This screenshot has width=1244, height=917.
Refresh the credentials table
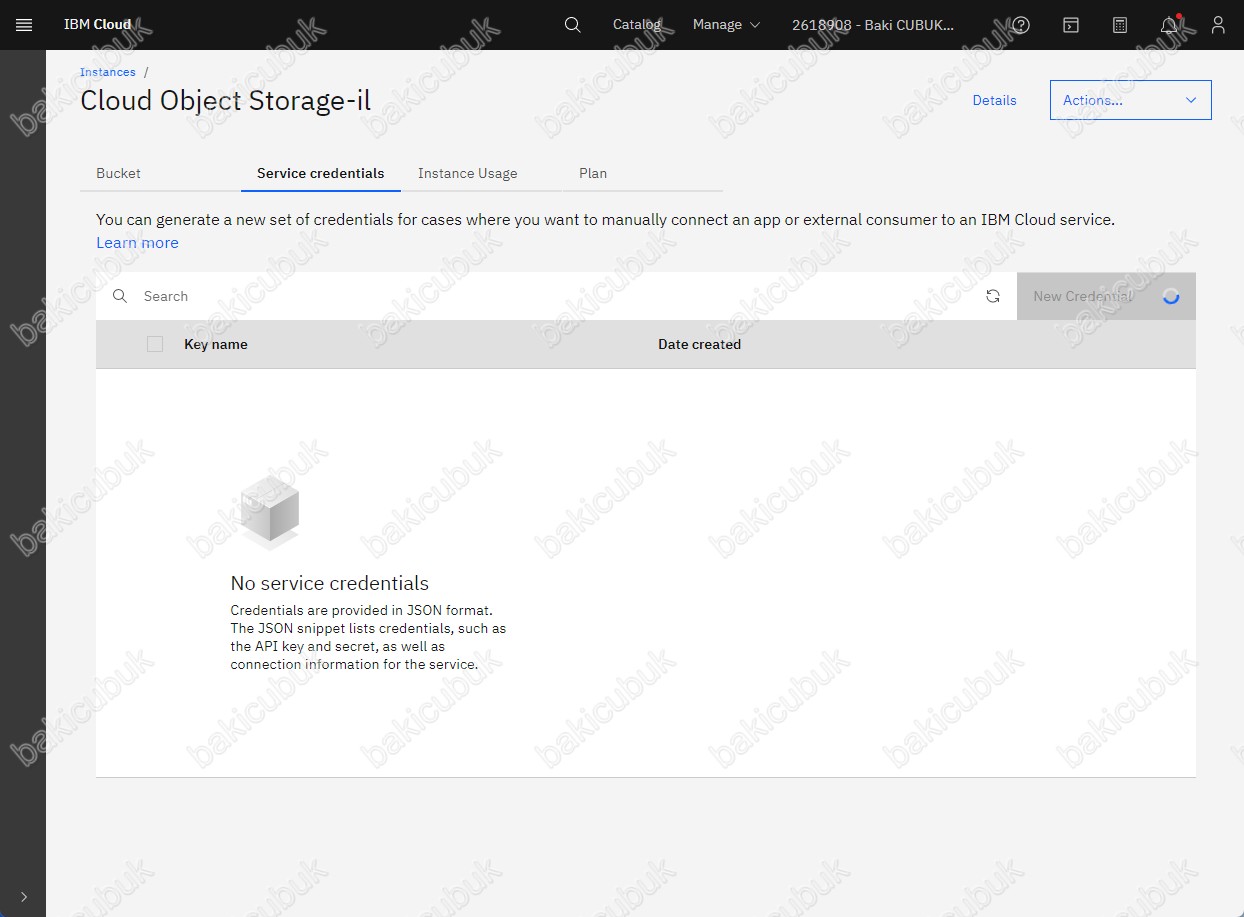pos(993,296)
